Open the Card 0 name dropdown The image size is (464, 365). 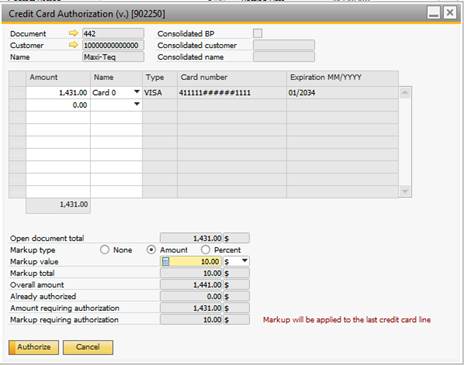coord(137,91)
